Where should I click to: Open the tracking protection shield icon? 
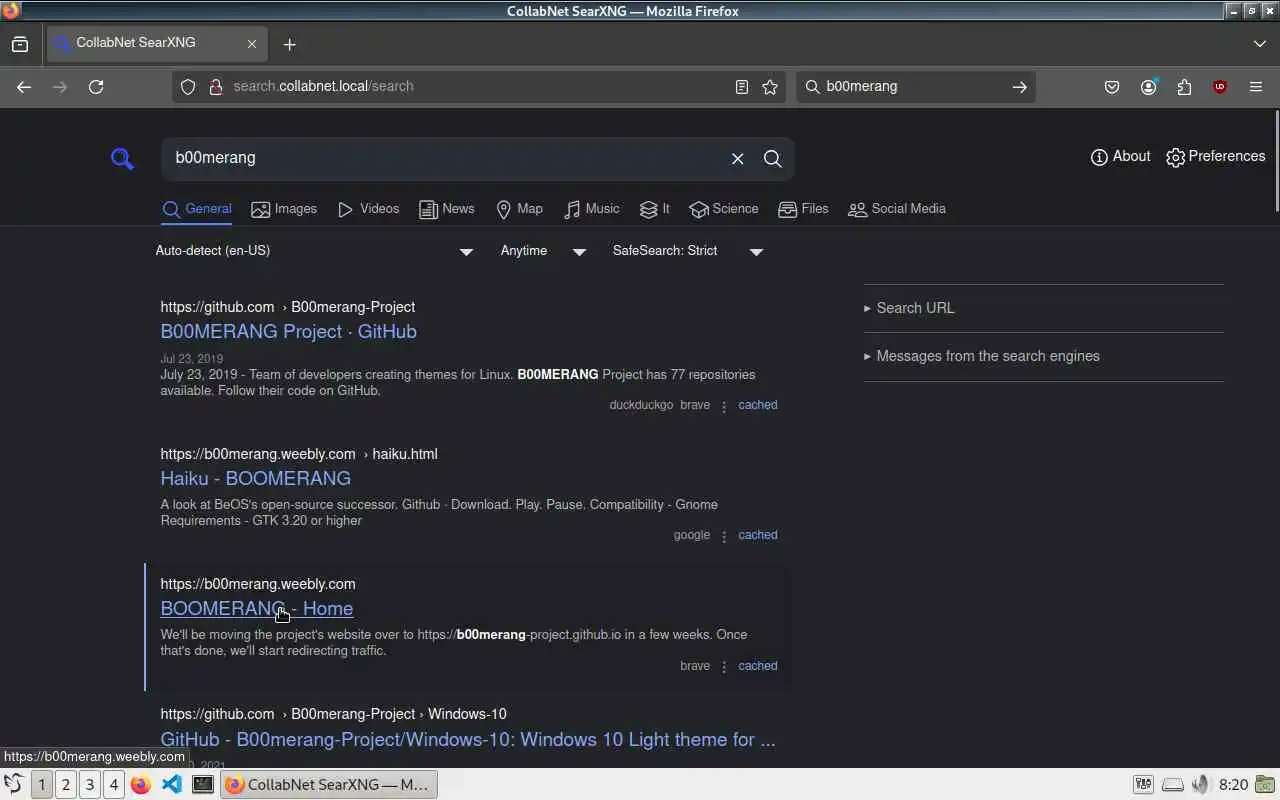[187, 87]
